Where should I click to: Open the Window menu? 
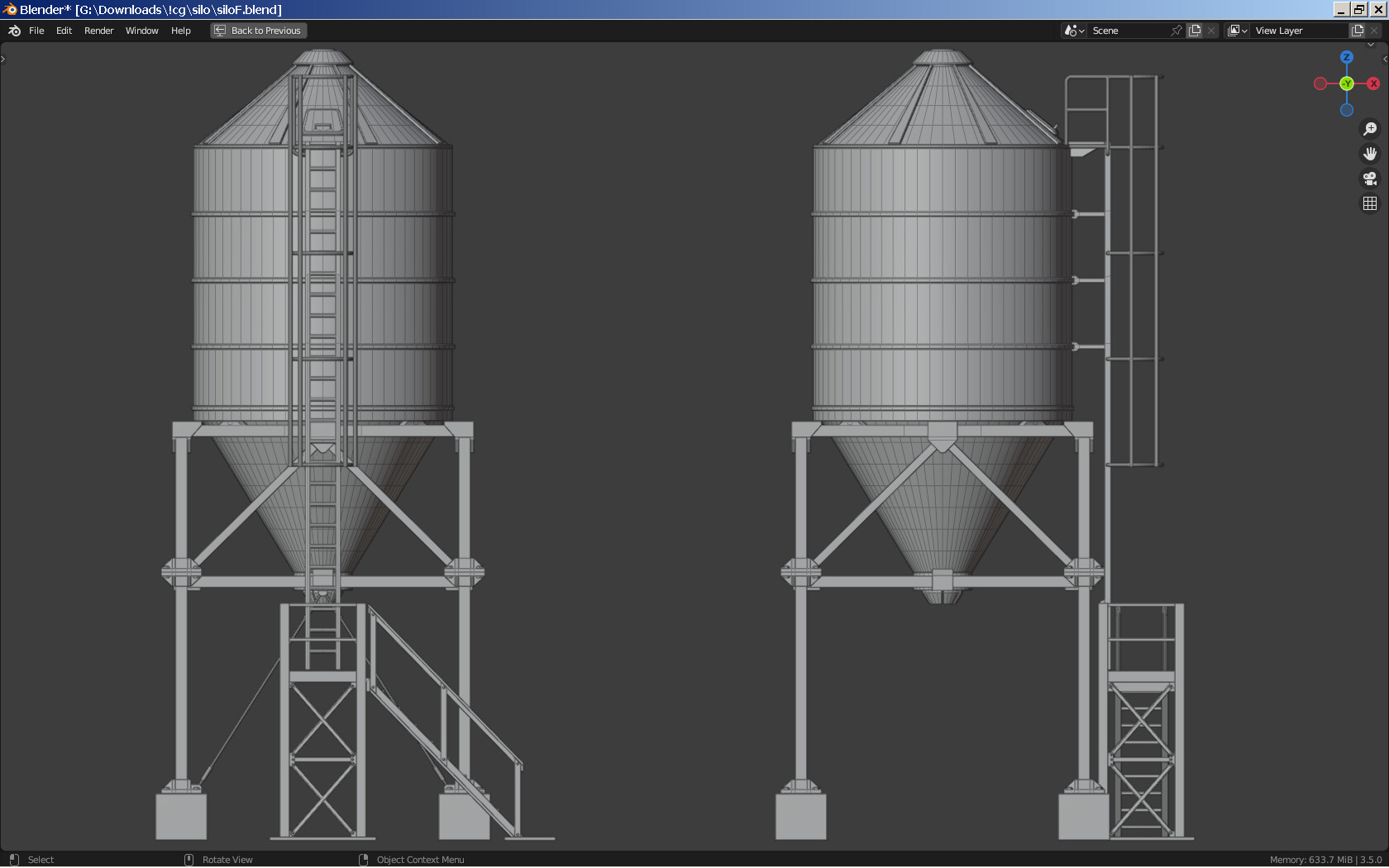tap(141, 31)
